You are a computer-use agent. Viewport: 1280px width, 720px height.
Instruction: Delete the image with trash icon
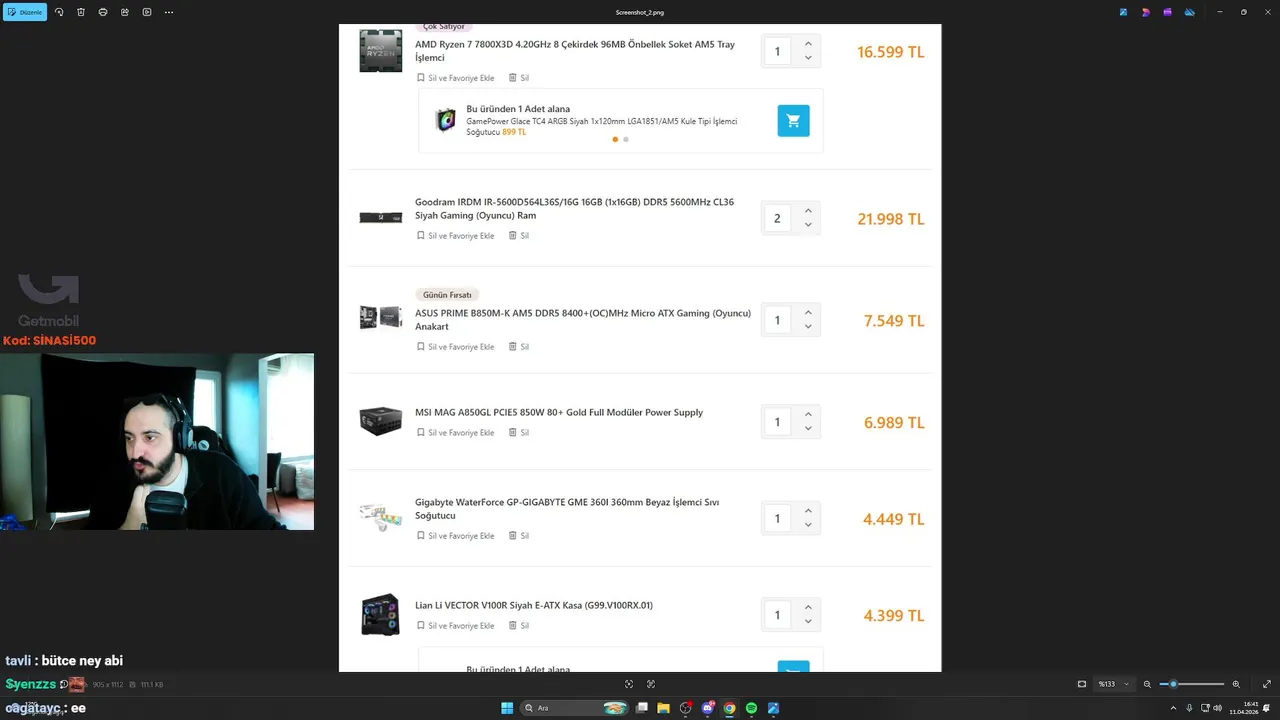pyautogui.click(x=81, y=12)
